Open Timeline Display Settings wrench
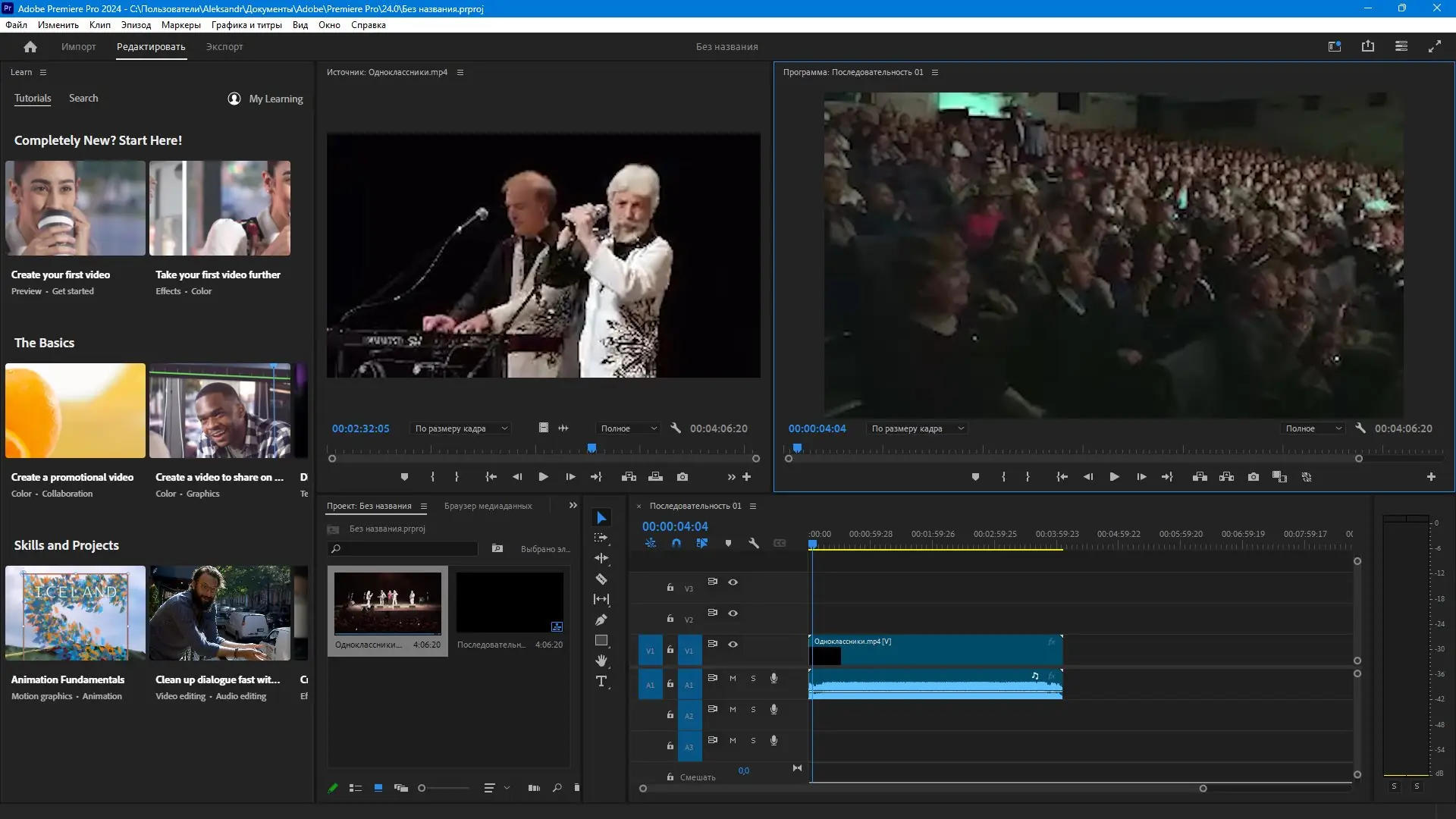This screenshot has width=1456, height=819. tap(754, 543)
